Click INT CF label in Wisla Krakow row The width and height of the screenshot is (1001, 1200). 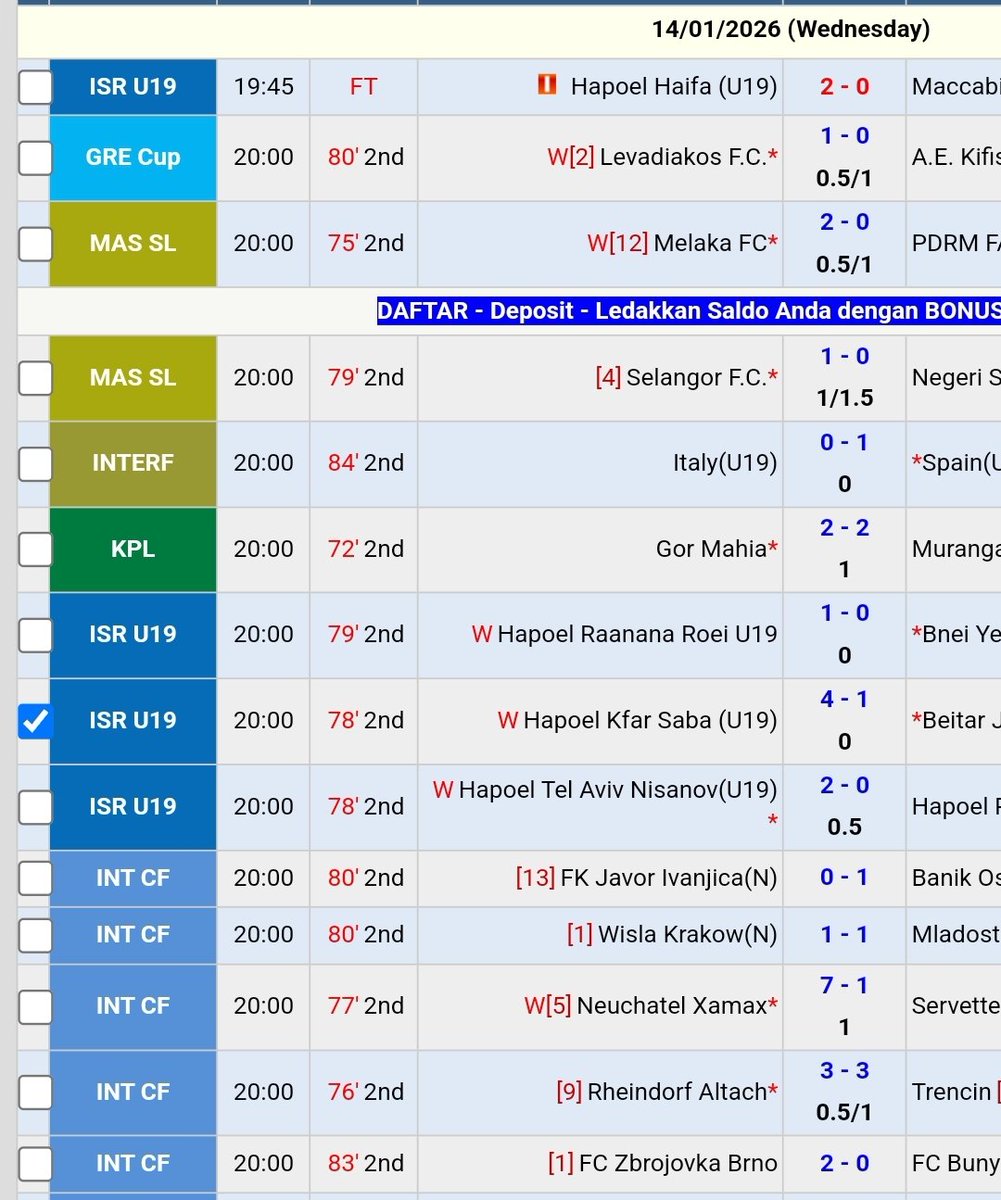tap(133, 934)
